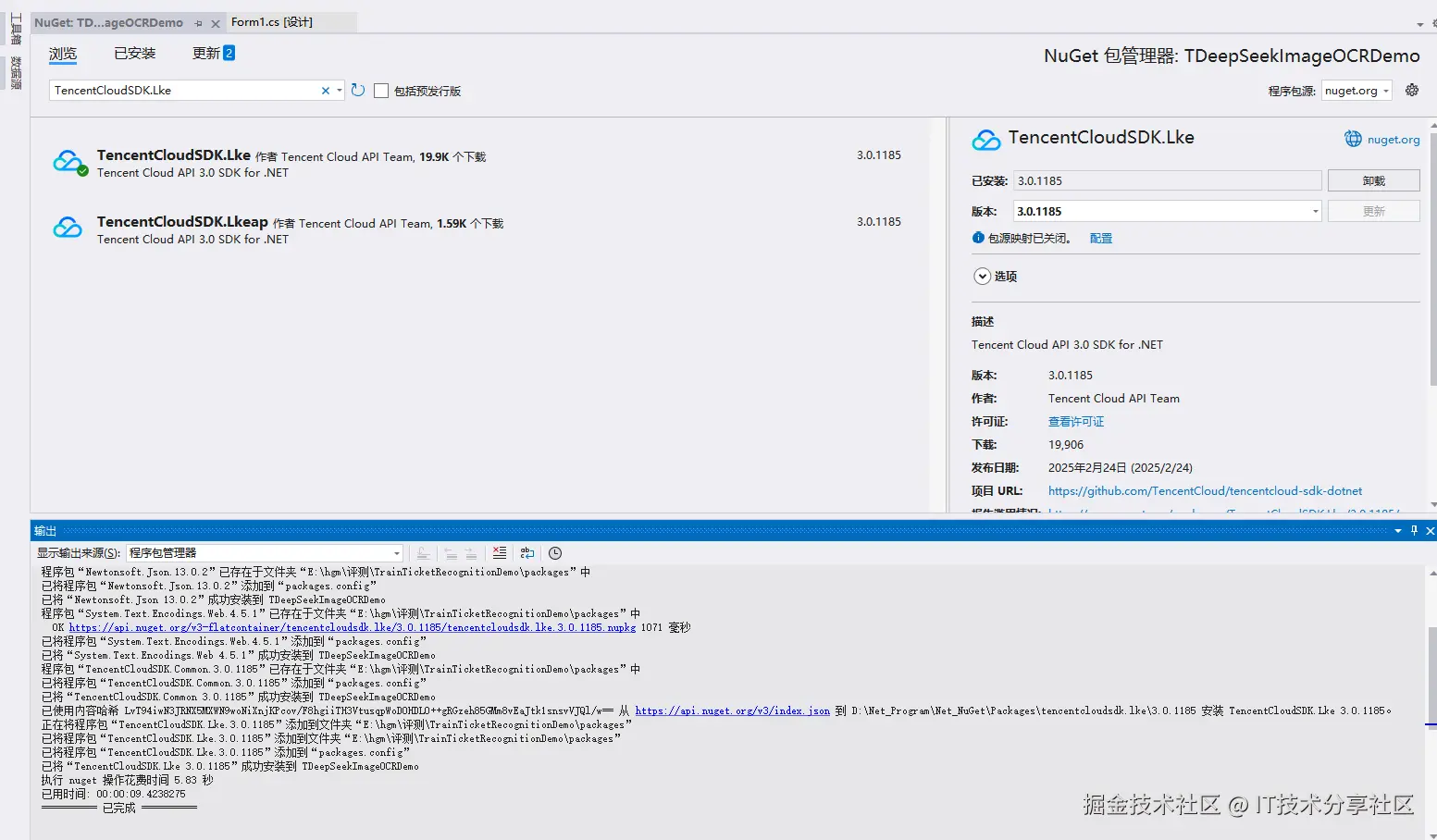This screenshot has height=840, width=1437.
Task: Enable the include prerelease checkbox
Action: pyautogui.click(x=380, y=91)
